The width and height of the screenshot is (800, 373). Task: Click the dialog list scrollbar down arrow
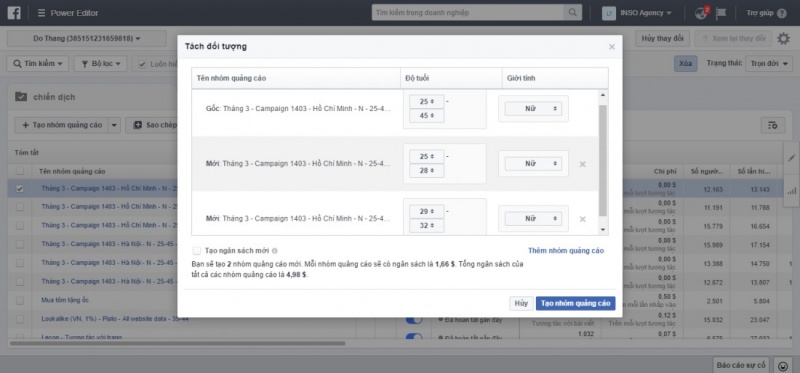pos(603,230)
